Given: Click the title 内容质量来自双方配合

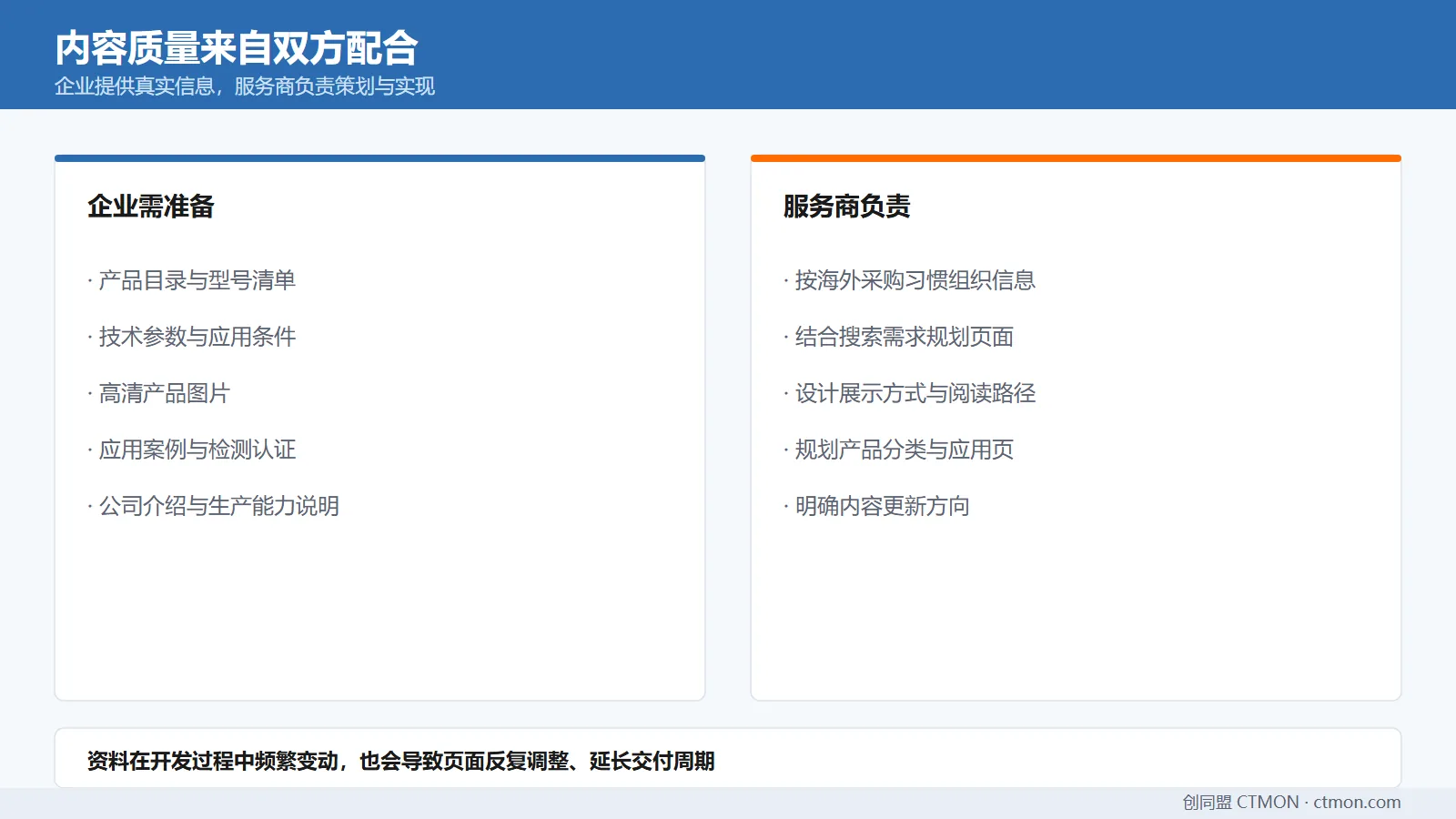Looking at the screenshot, I should point(237,48).
